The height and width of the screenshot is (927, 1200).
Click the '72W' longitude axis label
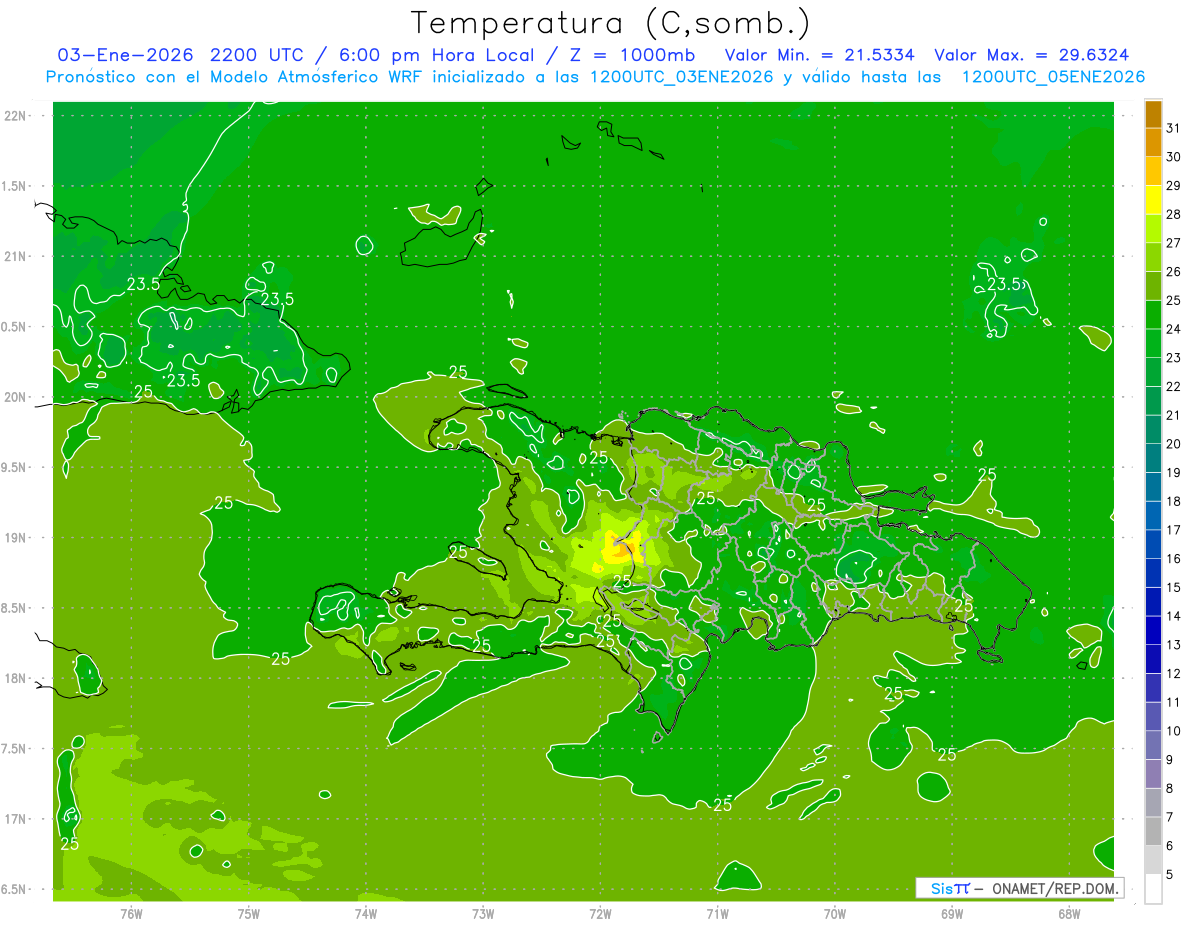pyautogui.click(x=600, y=913)
